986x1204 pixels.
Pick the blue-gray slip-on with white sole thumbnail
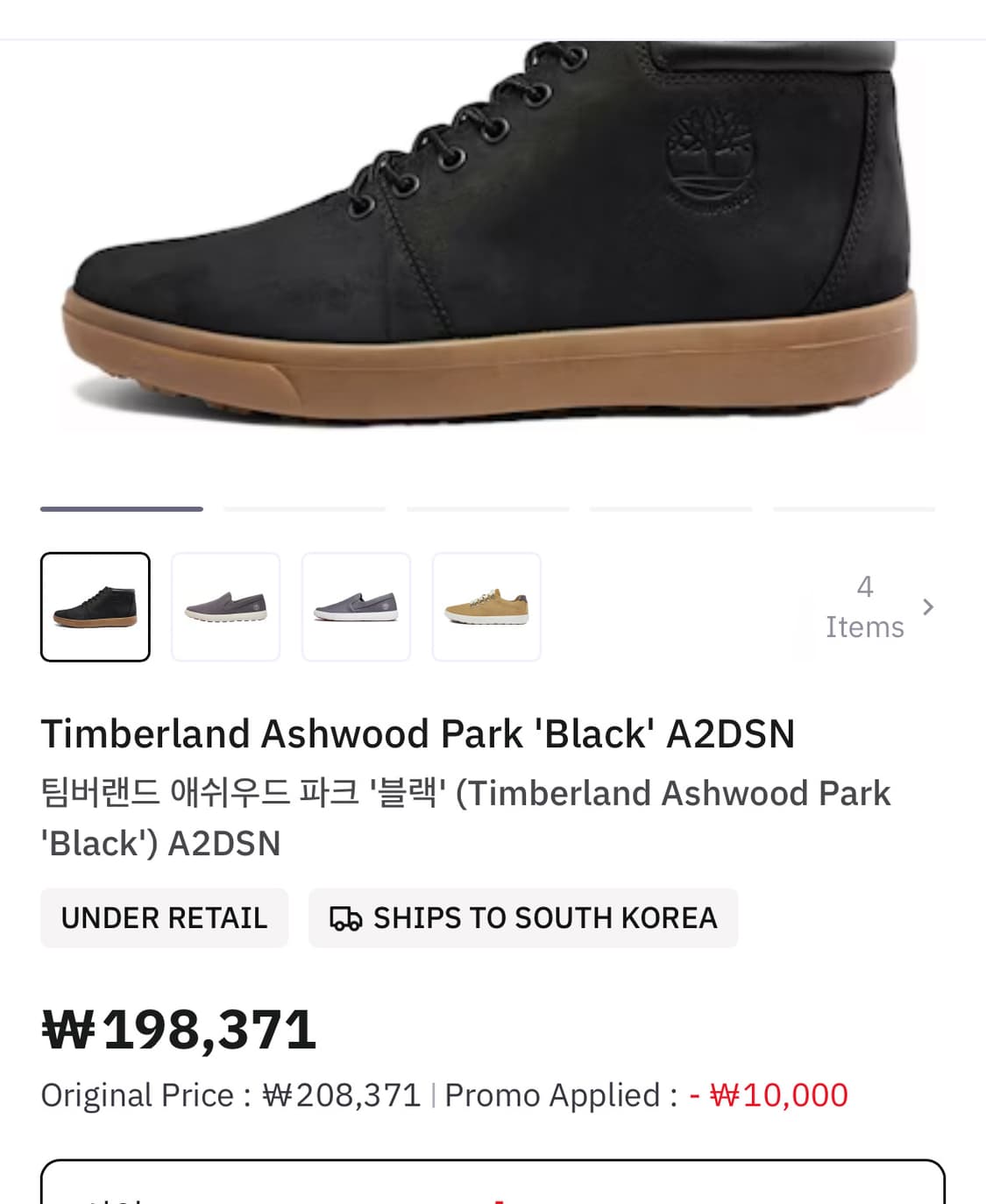[356, 606]
